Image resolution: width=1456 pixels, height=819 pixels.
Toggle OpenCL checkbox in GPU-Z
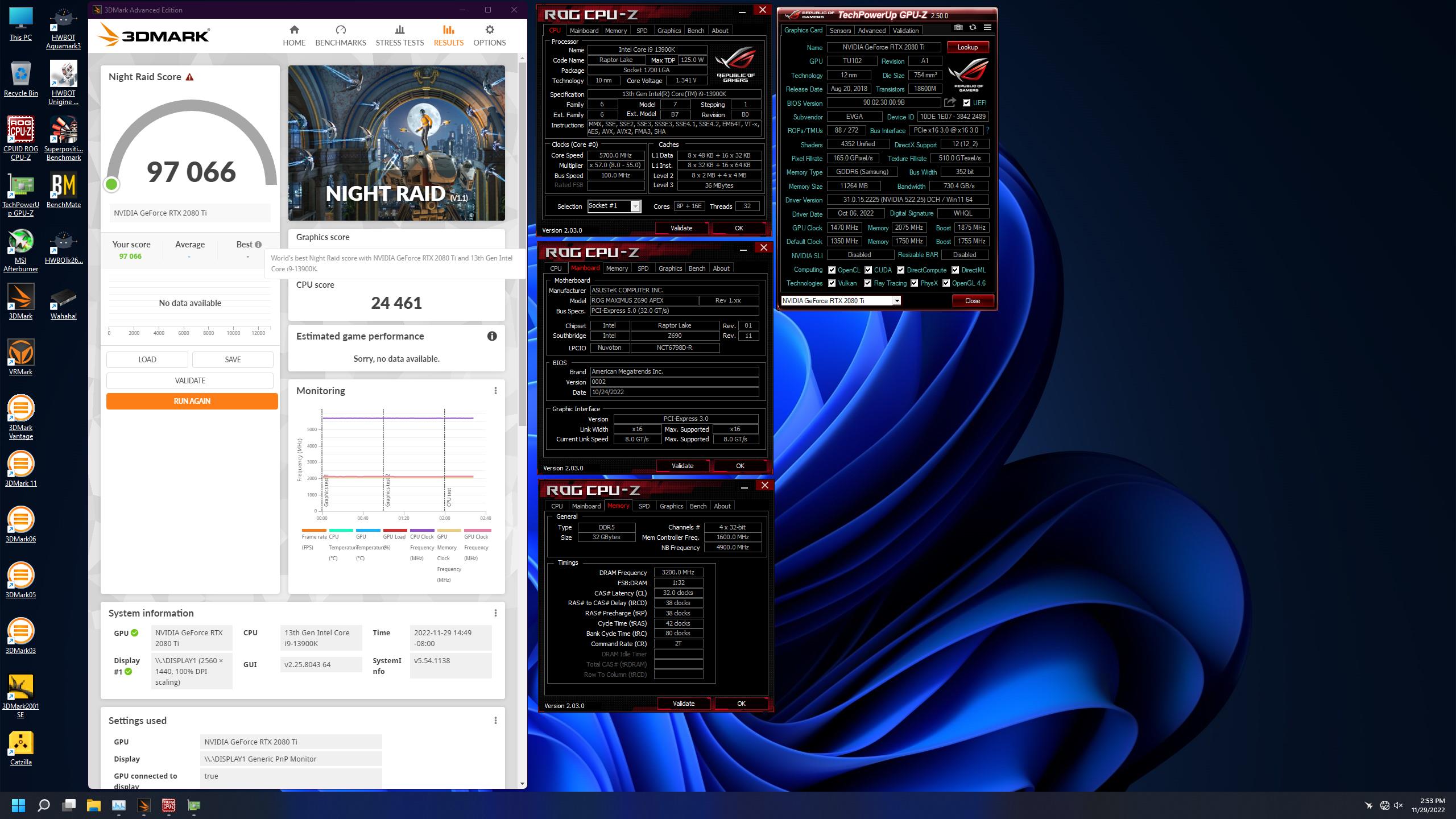(x=832, y=270)
